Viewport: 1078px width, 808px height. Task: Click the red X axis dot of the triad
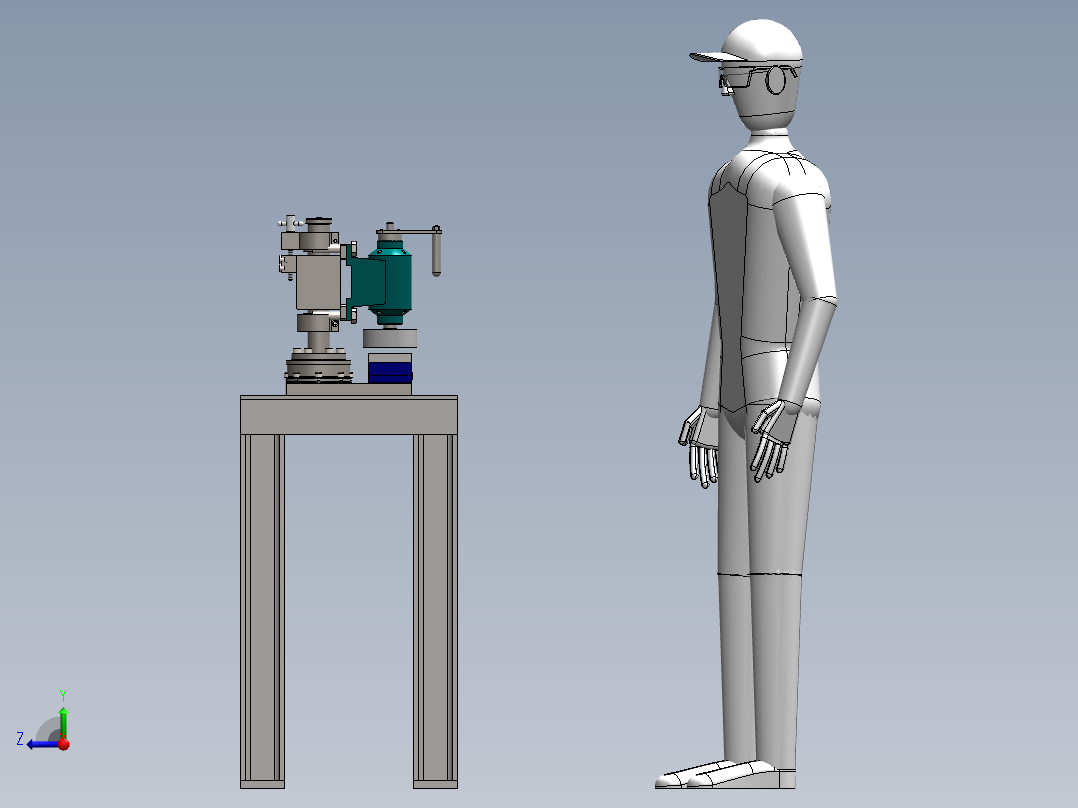(x=64, y=744)
